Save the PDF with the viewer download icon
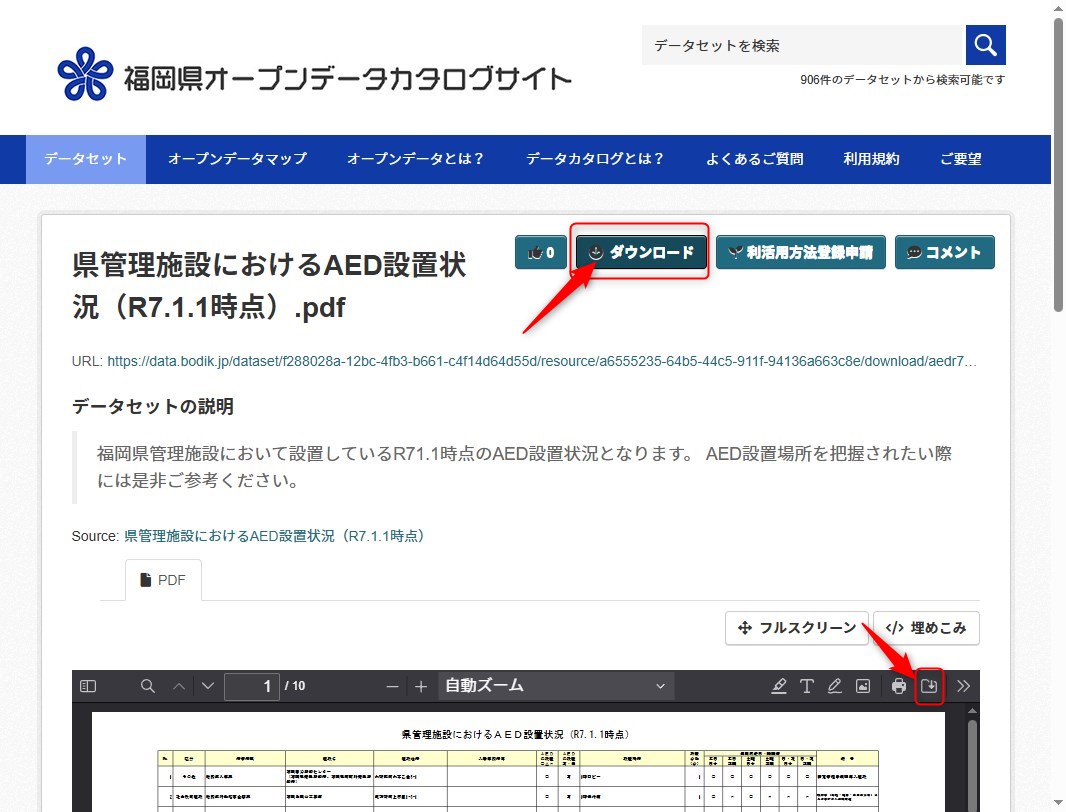This screenshot has width=1066, height=812. pyautogui.click(x=929, y=686)
